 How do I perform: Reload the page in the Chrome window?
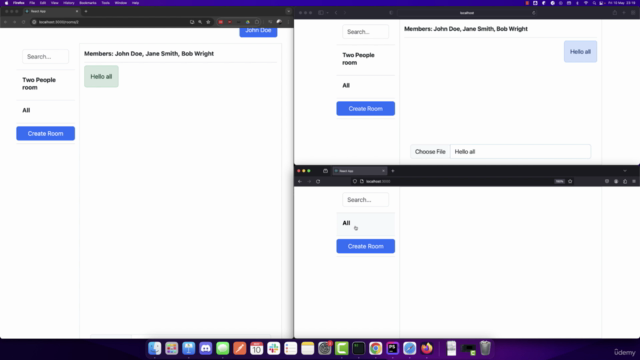[23, 22]
